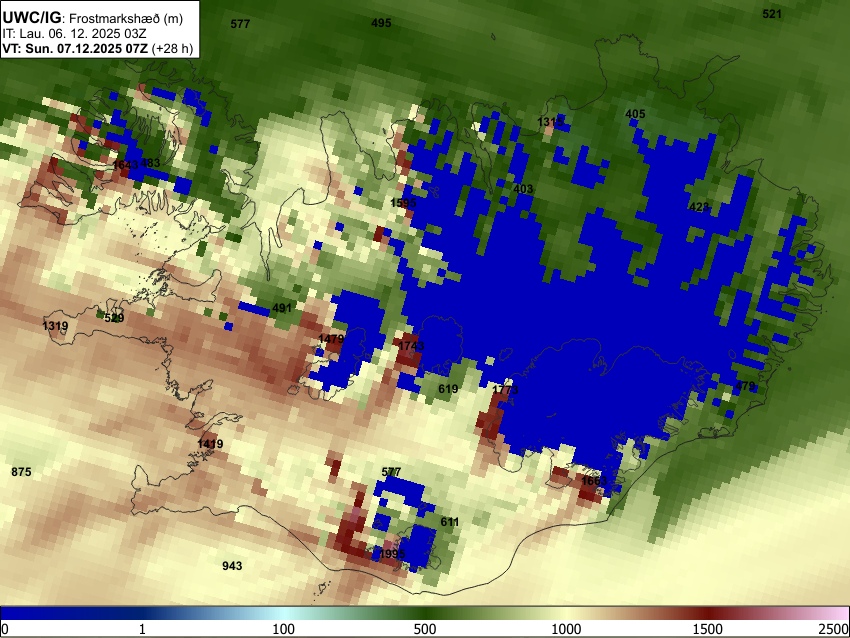The image size is (850, 638).
Task: Click the 'UWC/IG' source label in the title box
Action: click(31, 18)
